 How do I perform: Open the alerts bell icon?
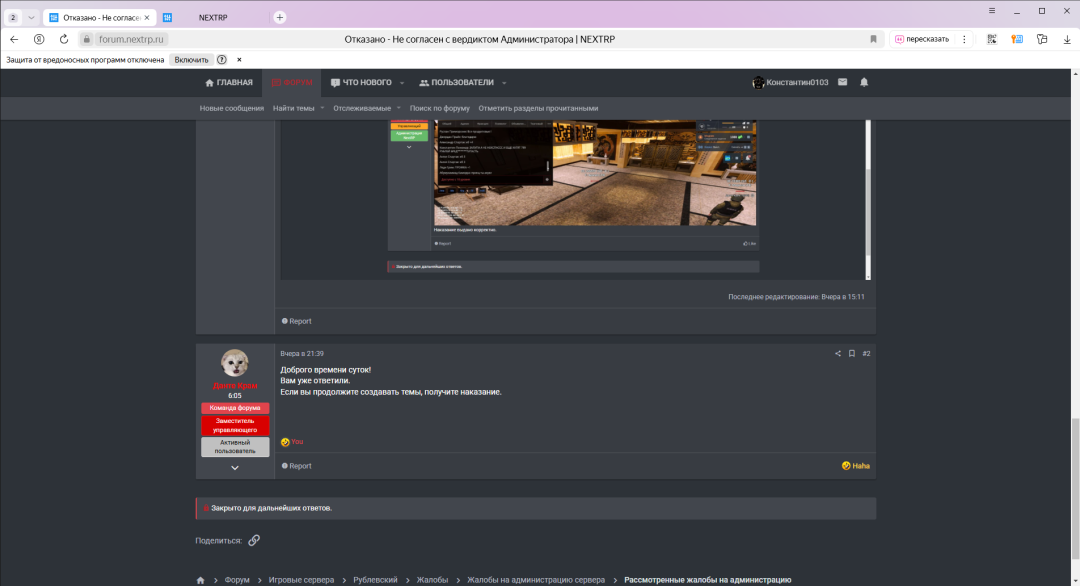864,82
